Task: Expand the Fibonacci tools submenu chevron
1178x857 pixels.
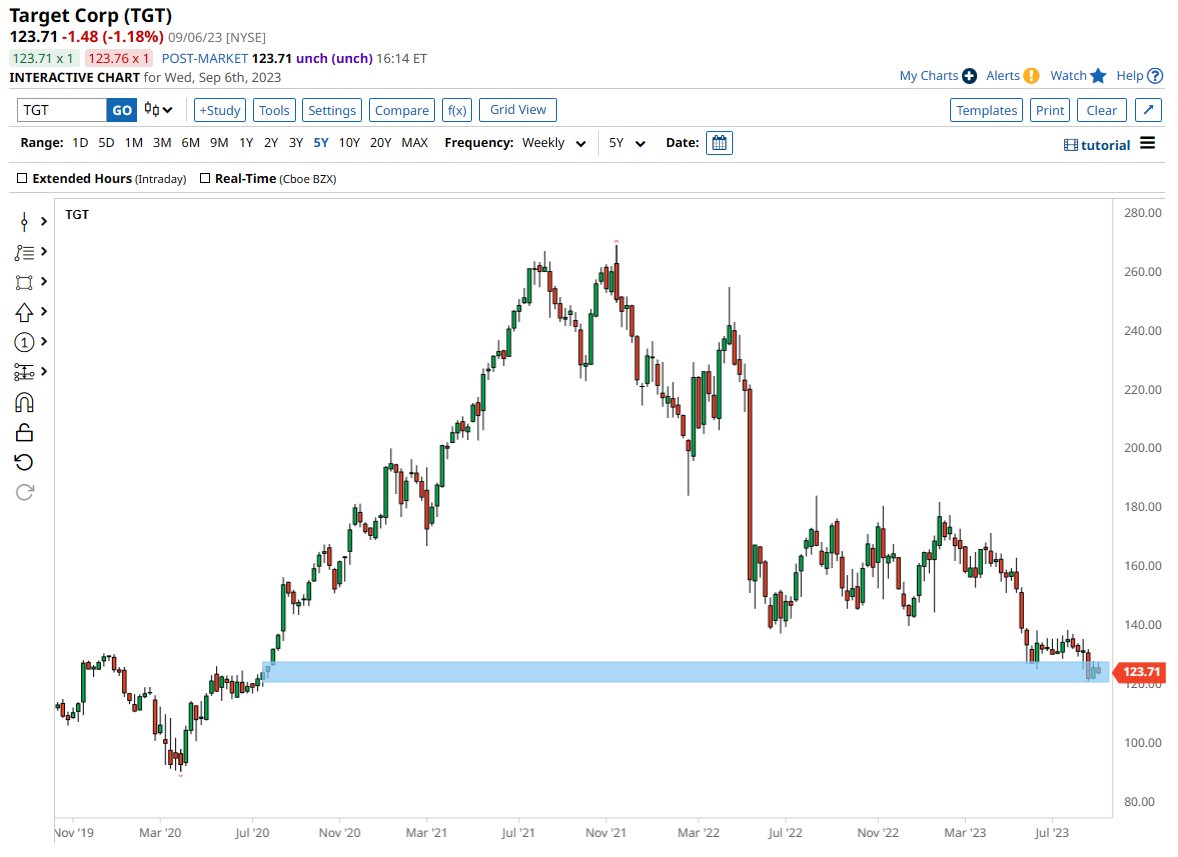Action: pyautogui.click(x=44, y=252)
